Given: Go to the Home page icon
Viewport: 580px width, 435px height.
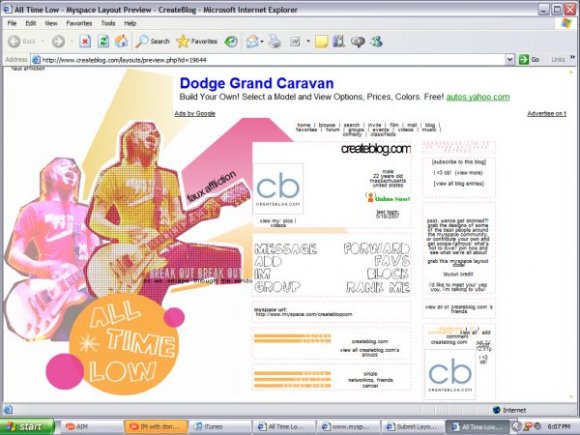Looking at the screenshot, I should pyautogui.click(x=121, y=41).
